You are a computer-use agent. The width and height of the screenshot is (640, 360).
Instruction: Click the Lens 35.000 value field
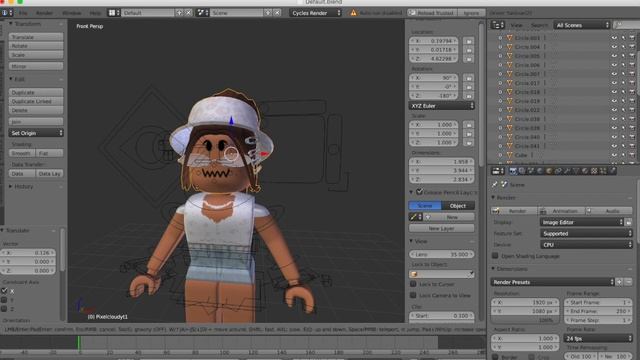pos(441,254)
